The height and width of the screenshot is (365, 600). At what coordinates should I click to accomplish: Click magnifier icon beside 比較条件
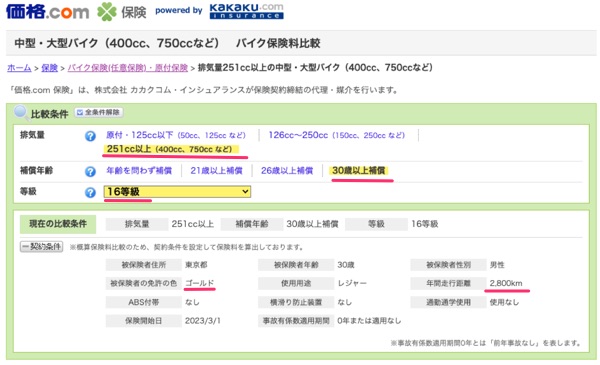coord(21,112)
